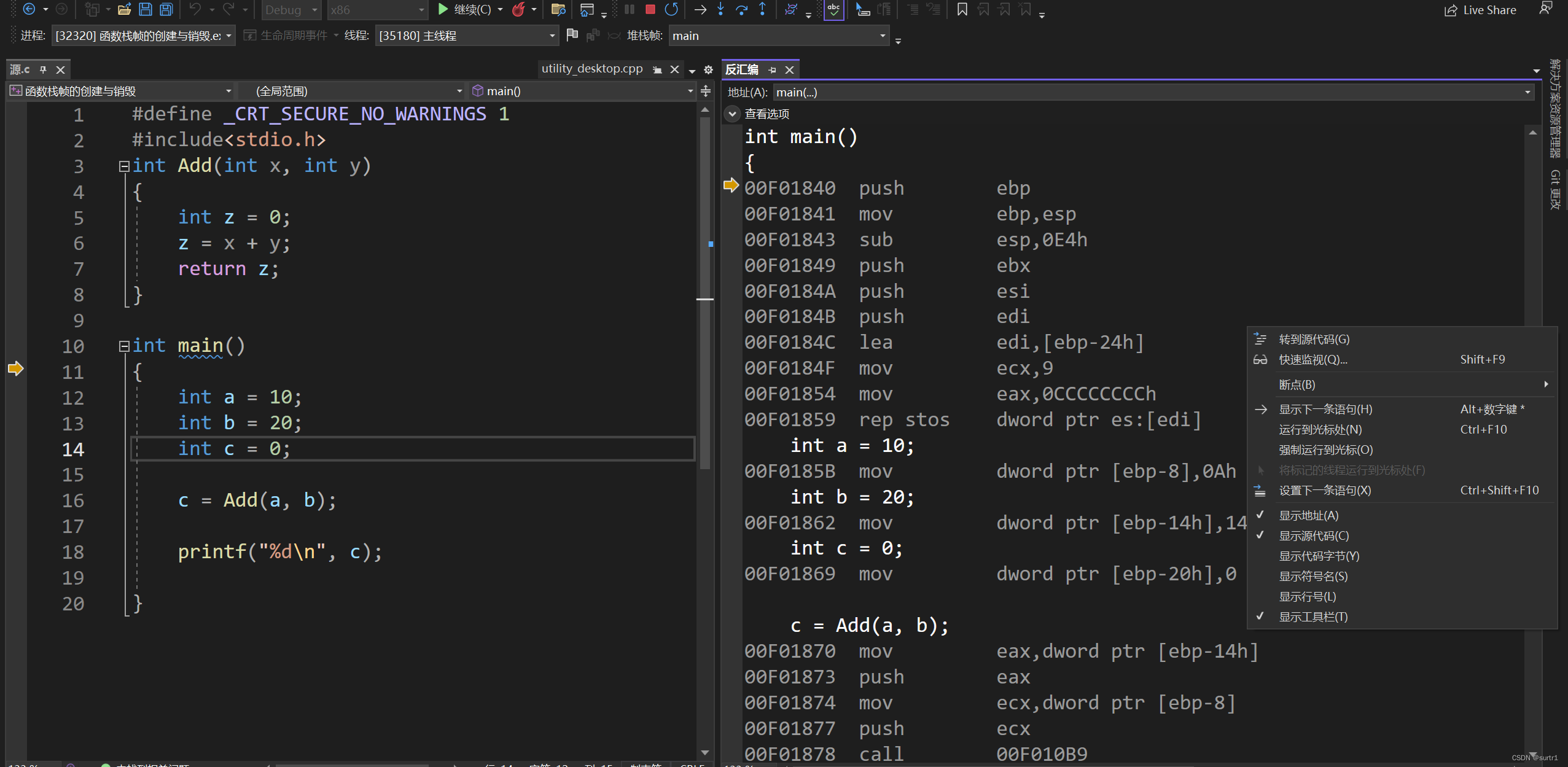Click the Save All icon
Viewport: 1568px width, 767px height.
coord(166,9)
